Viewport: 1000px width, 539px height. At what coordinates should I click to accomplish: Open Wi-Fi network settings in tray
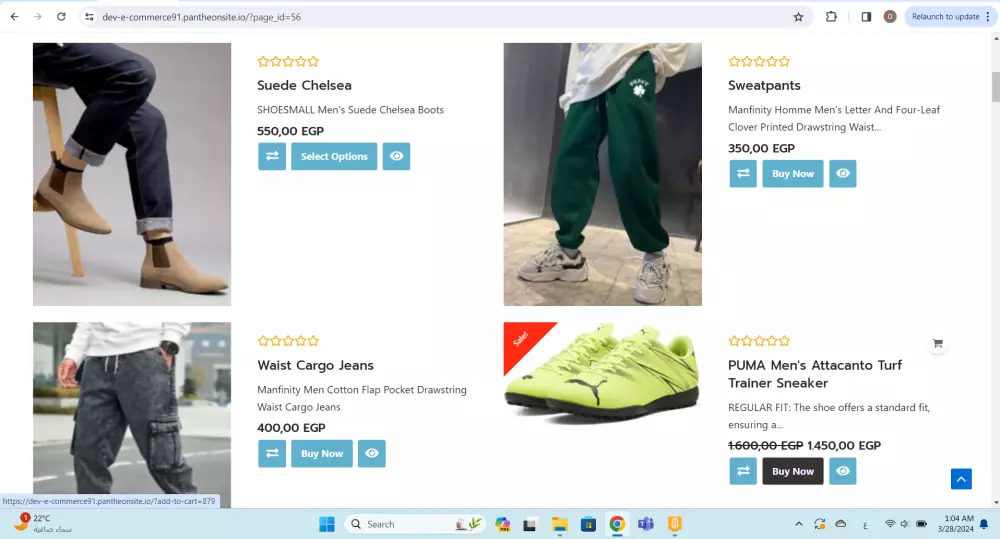click(890, 524)
